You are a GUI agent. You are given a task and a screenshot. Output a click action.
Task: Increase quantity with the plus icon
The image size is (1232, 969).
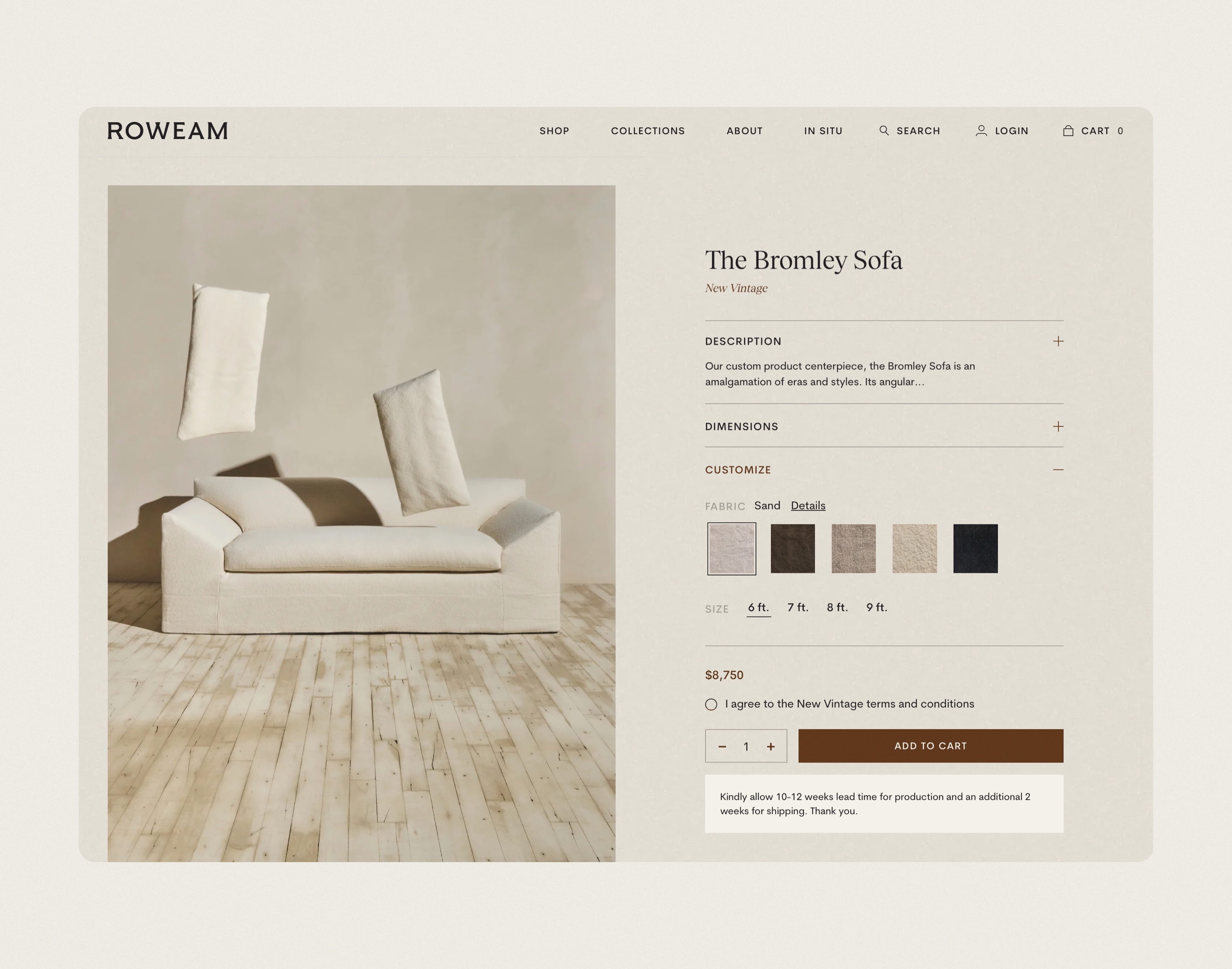pyautogui.click(x=770, y=747)
